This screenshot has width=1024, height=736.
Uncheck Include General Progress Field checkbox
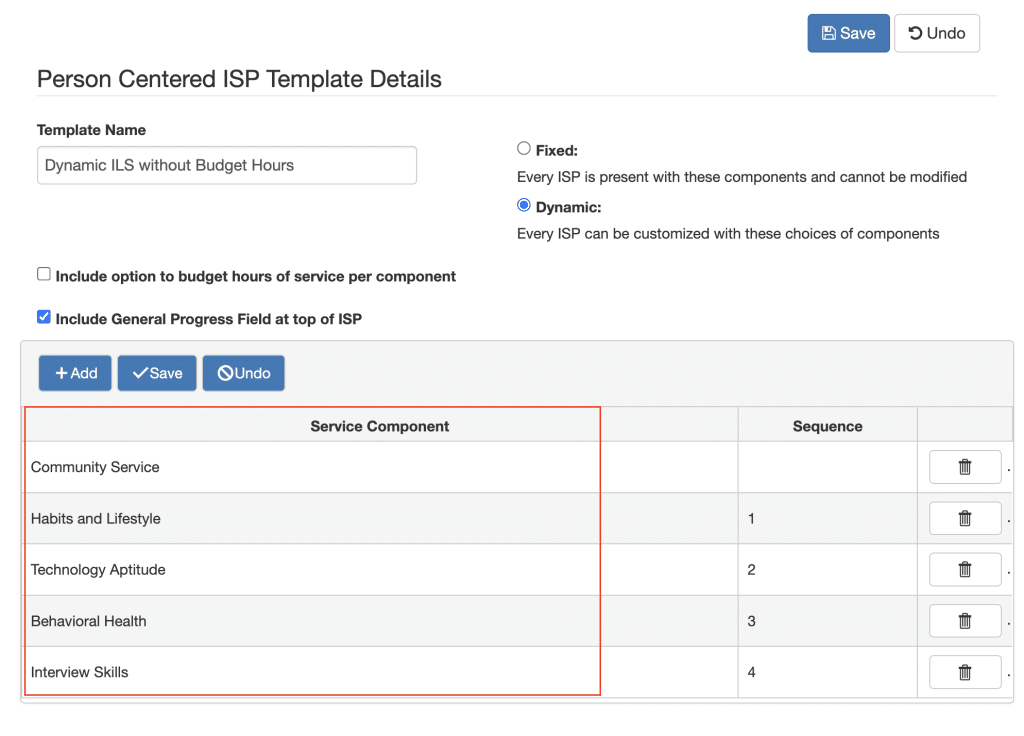pos(44,317)
